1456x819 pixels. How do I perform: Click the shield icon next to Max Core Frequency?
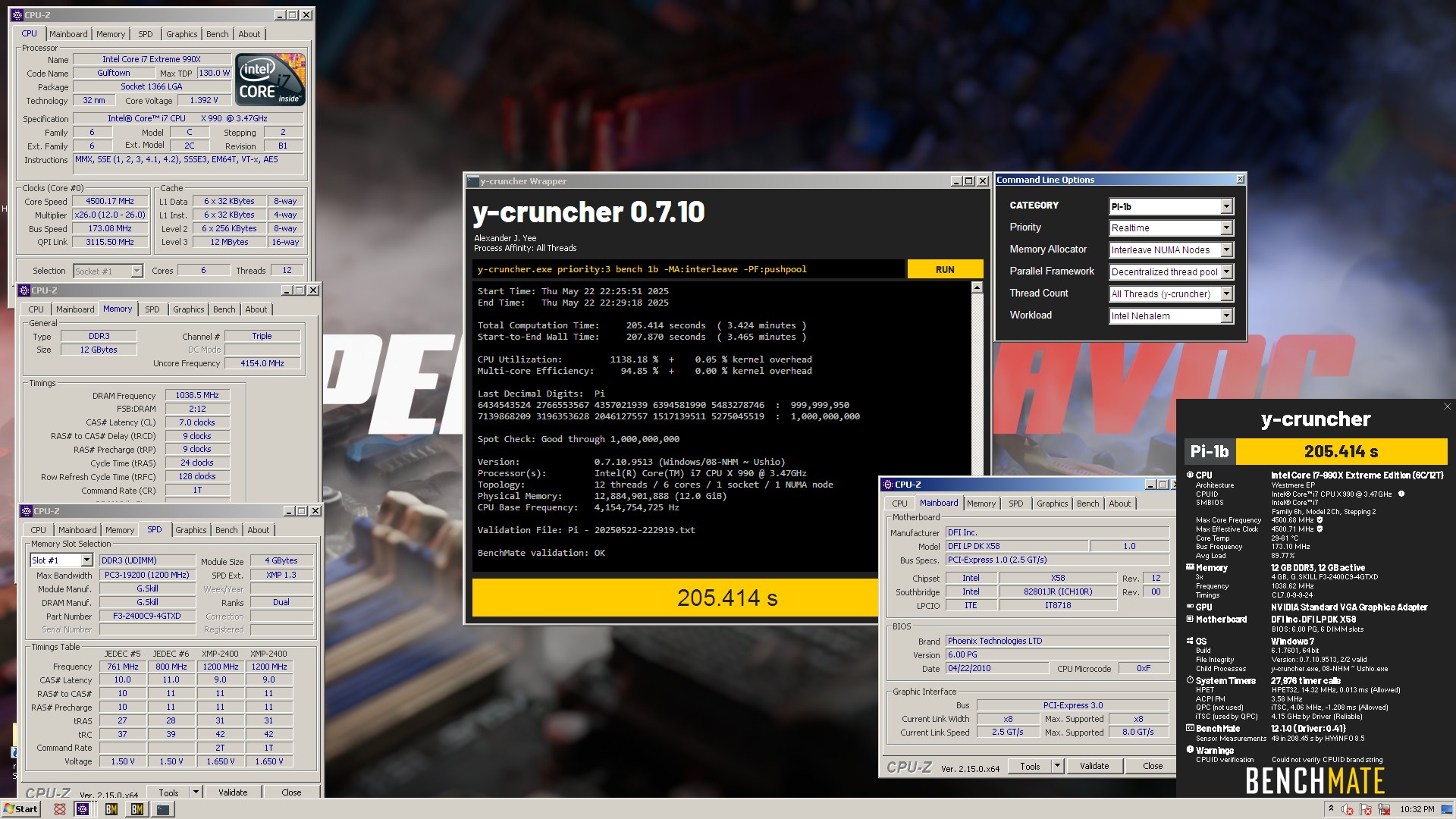(1320, 520)
